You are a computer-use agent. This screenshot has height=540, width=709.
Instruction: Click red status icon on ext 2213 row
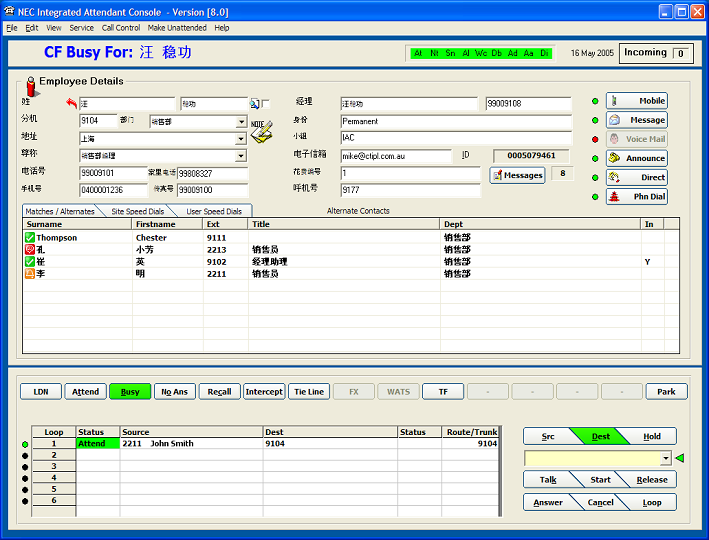point(30,249)
